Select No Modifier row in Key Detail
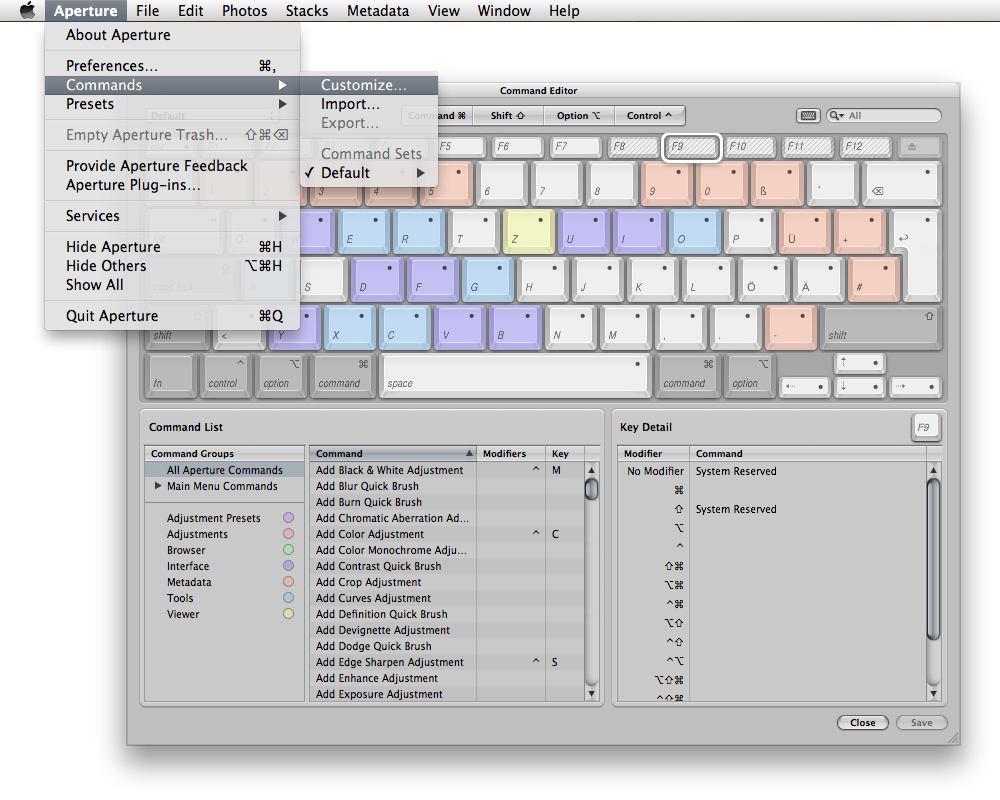 (772, 471)
